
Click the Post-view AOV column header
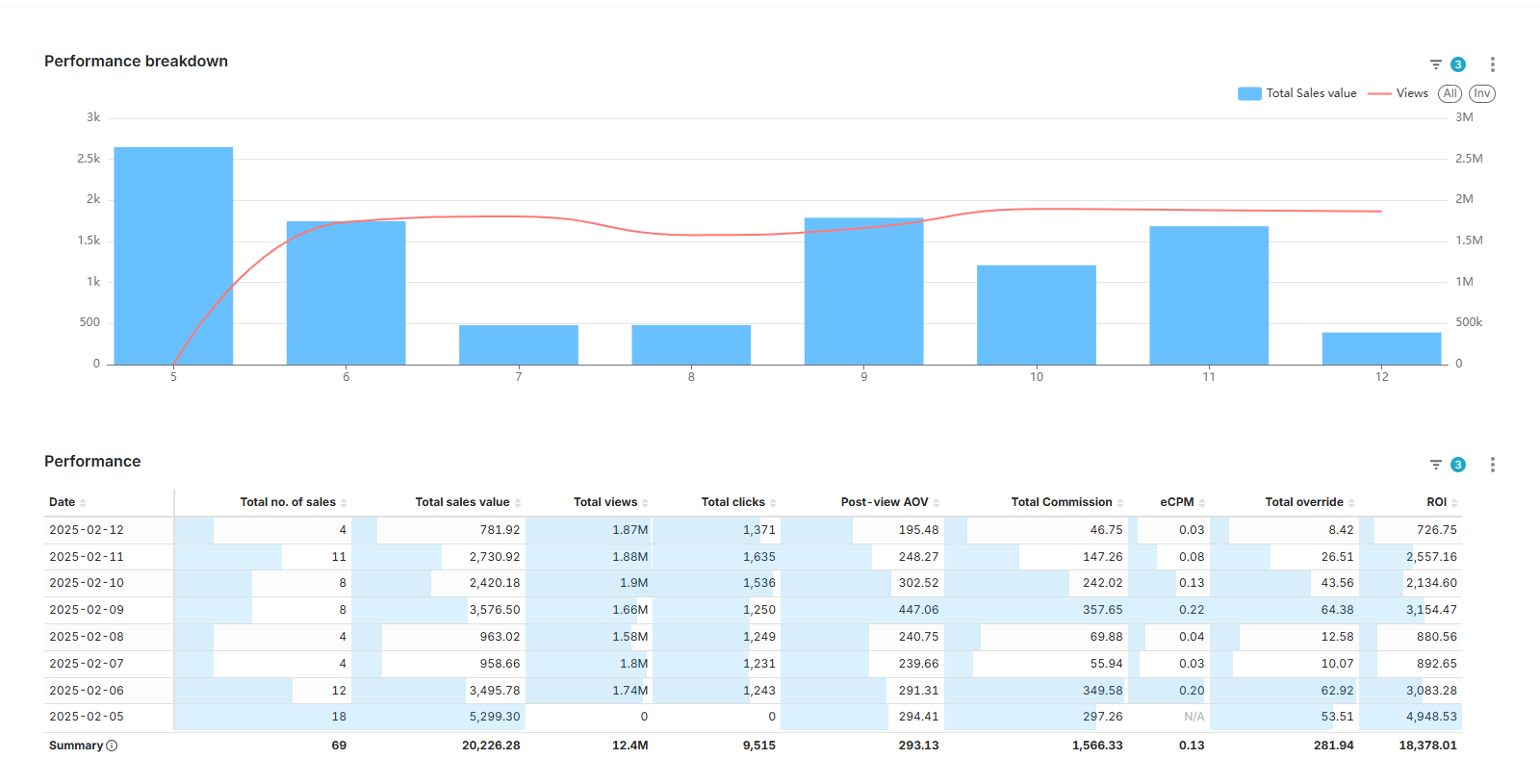[884, 502]
